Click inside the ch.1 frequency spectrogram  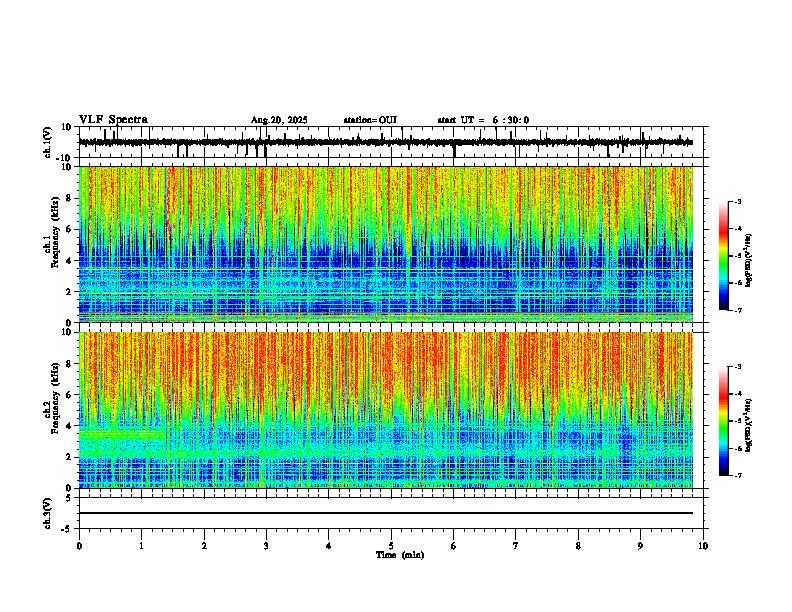coord(386,244)
